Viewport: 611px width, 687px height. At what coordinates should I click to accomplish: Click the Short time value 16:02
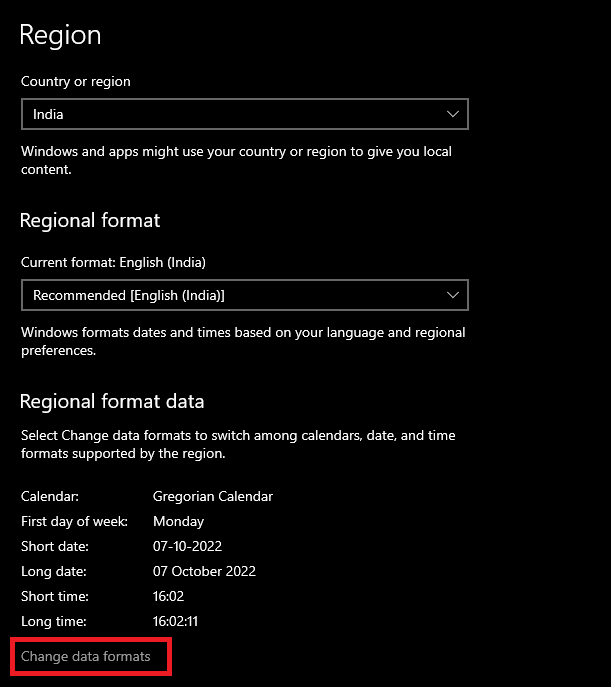point(170,596)
